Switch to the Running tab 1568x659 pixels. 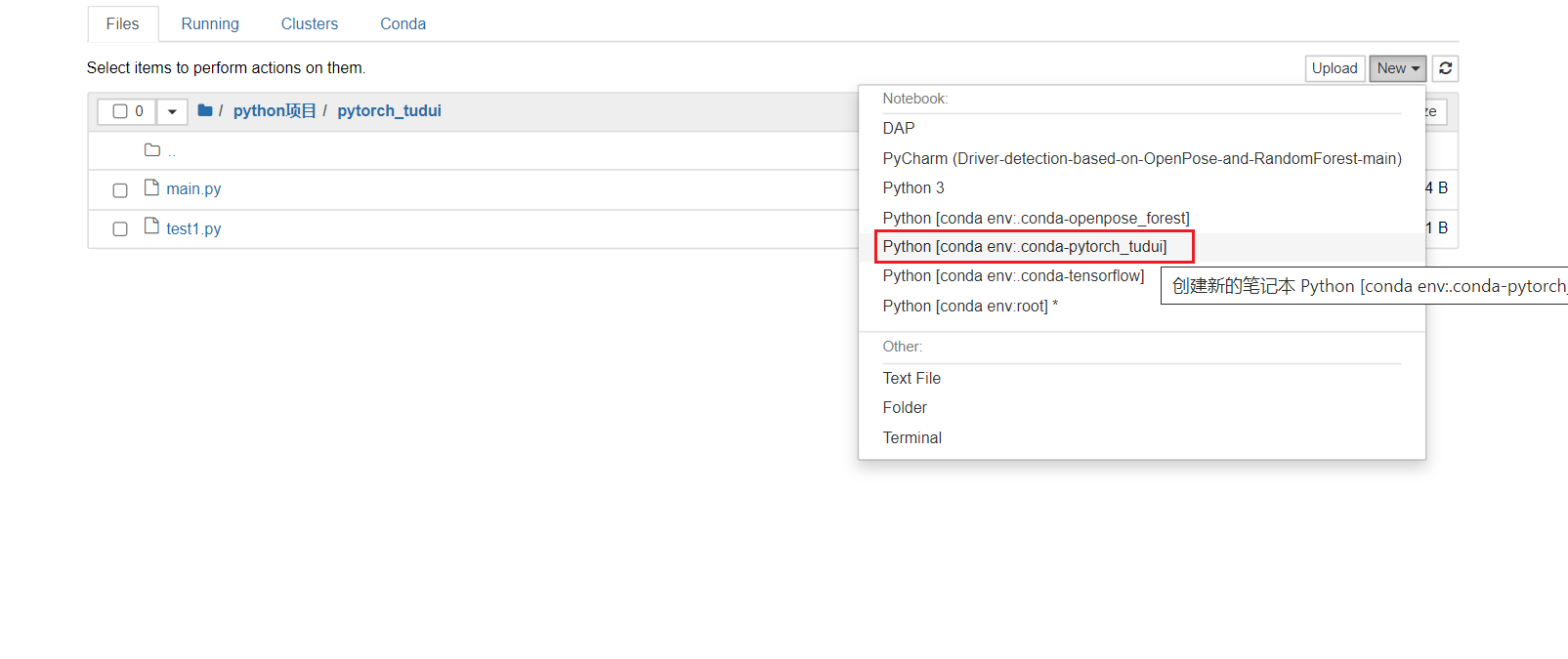210,23
